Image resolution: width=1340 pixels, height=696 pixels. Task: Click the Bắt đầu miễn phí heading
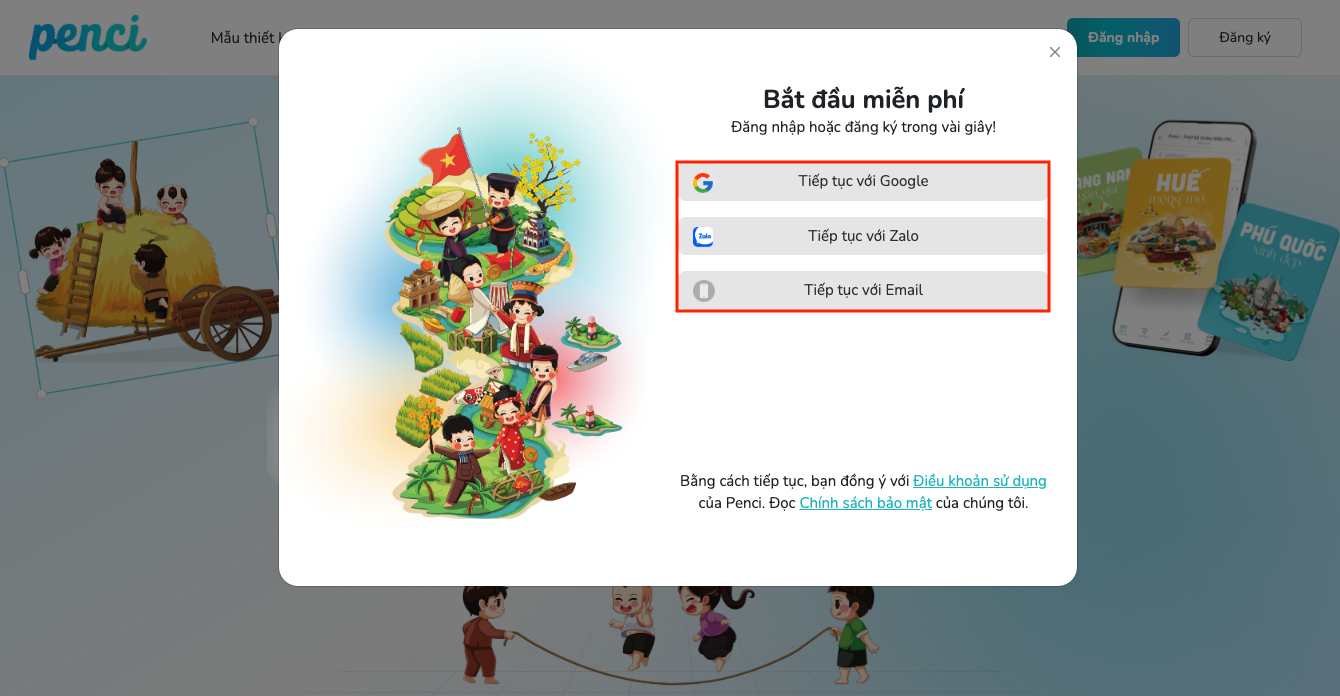(x=863, y=99)
